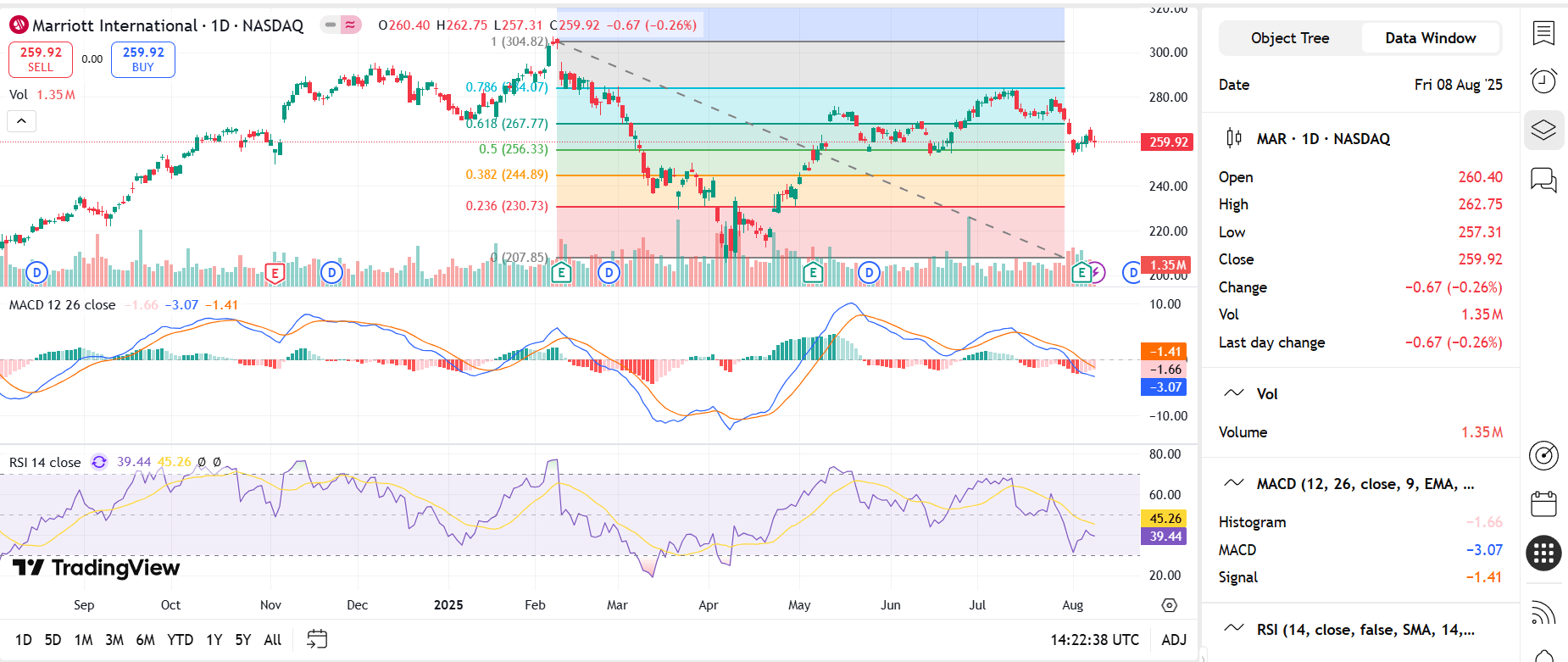The width and height of the screenshot is (1568, 662).
Task: Click the Signal value -1.41 in Data Window
Action: pos(1484,577)
